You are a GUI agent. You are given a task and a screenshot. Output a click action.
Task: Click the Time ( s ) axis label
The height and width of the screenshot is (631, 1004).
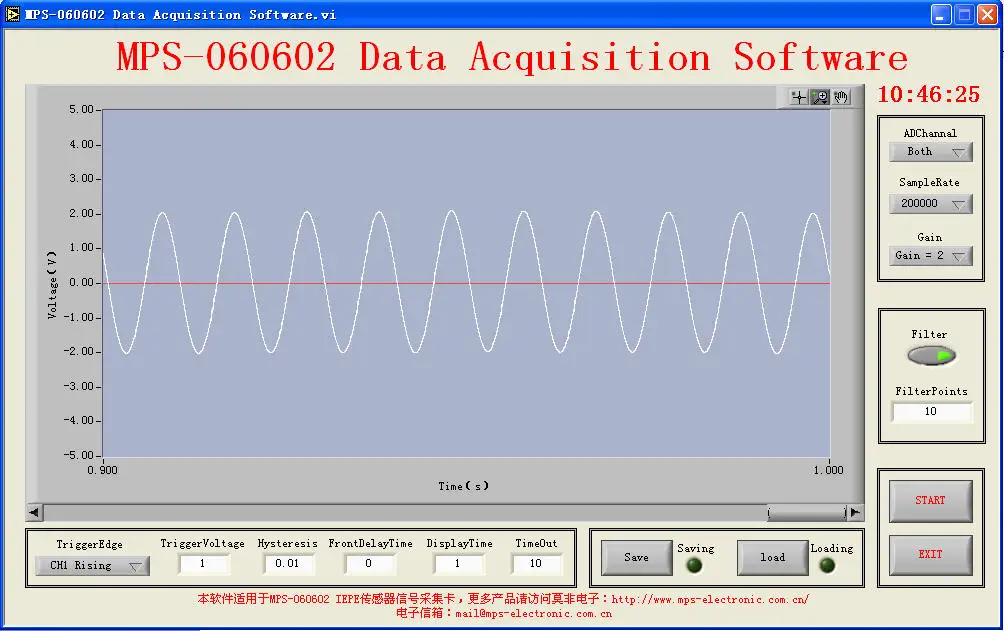coord(464,486)
